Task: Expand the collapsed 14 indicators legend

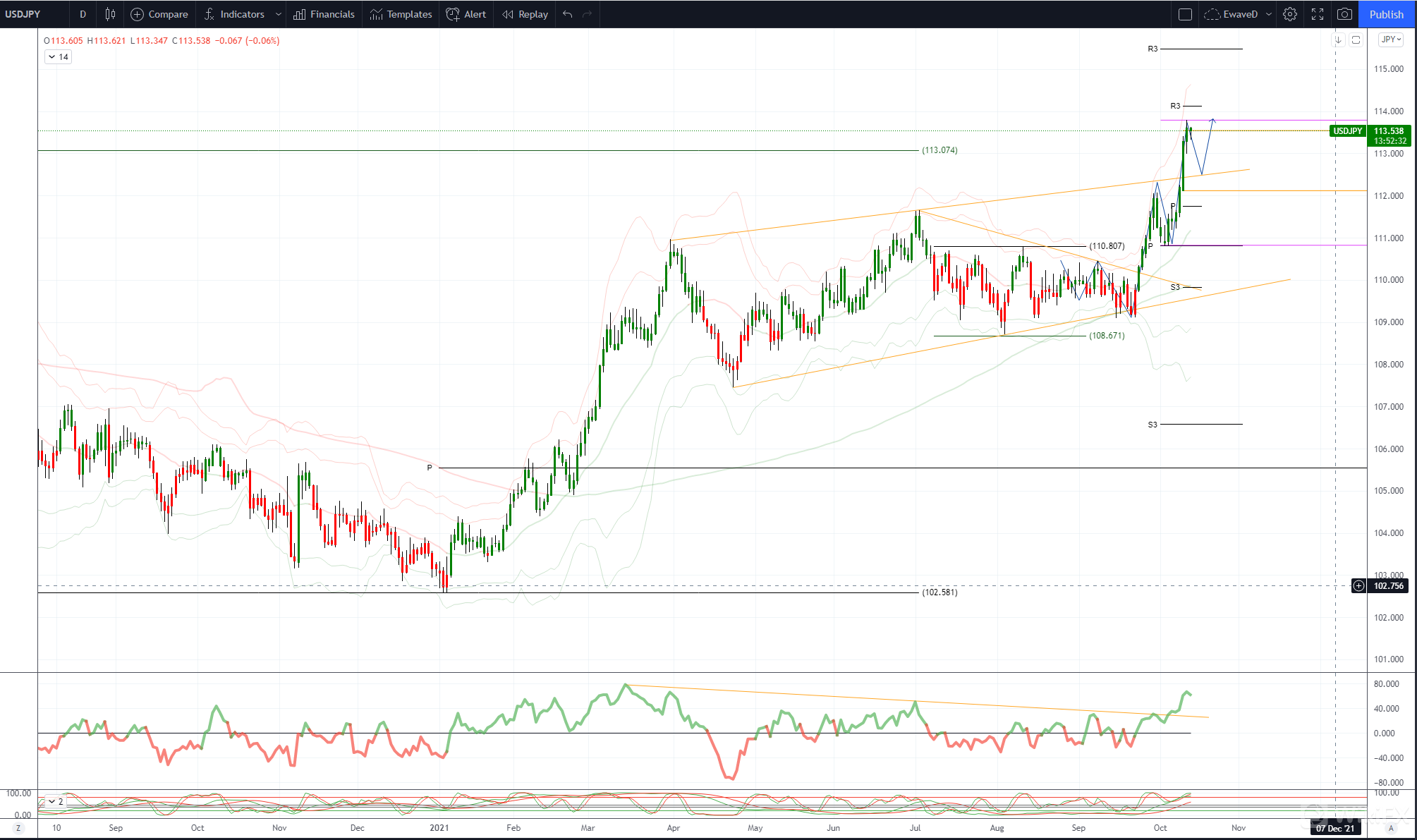Action: tap(58, 57)
